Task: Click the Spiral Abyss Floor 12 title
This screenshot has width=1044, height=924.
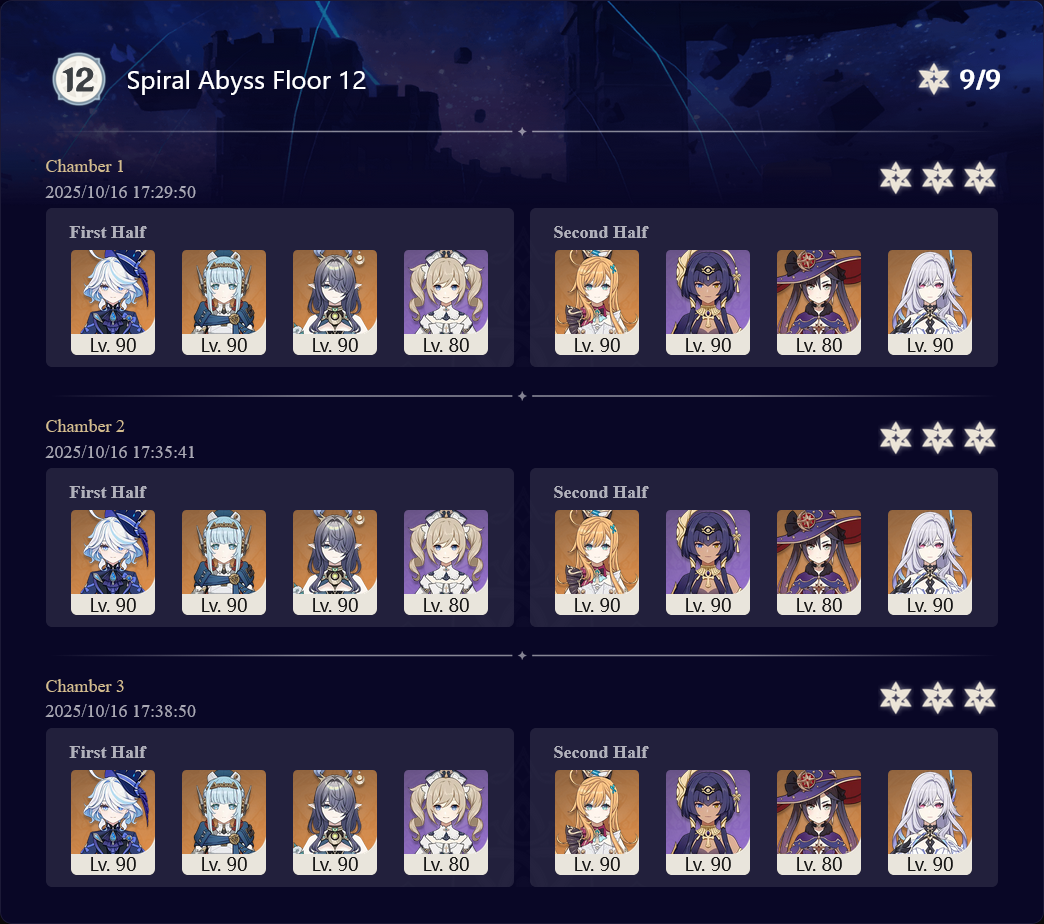Action: coord(246,81)
